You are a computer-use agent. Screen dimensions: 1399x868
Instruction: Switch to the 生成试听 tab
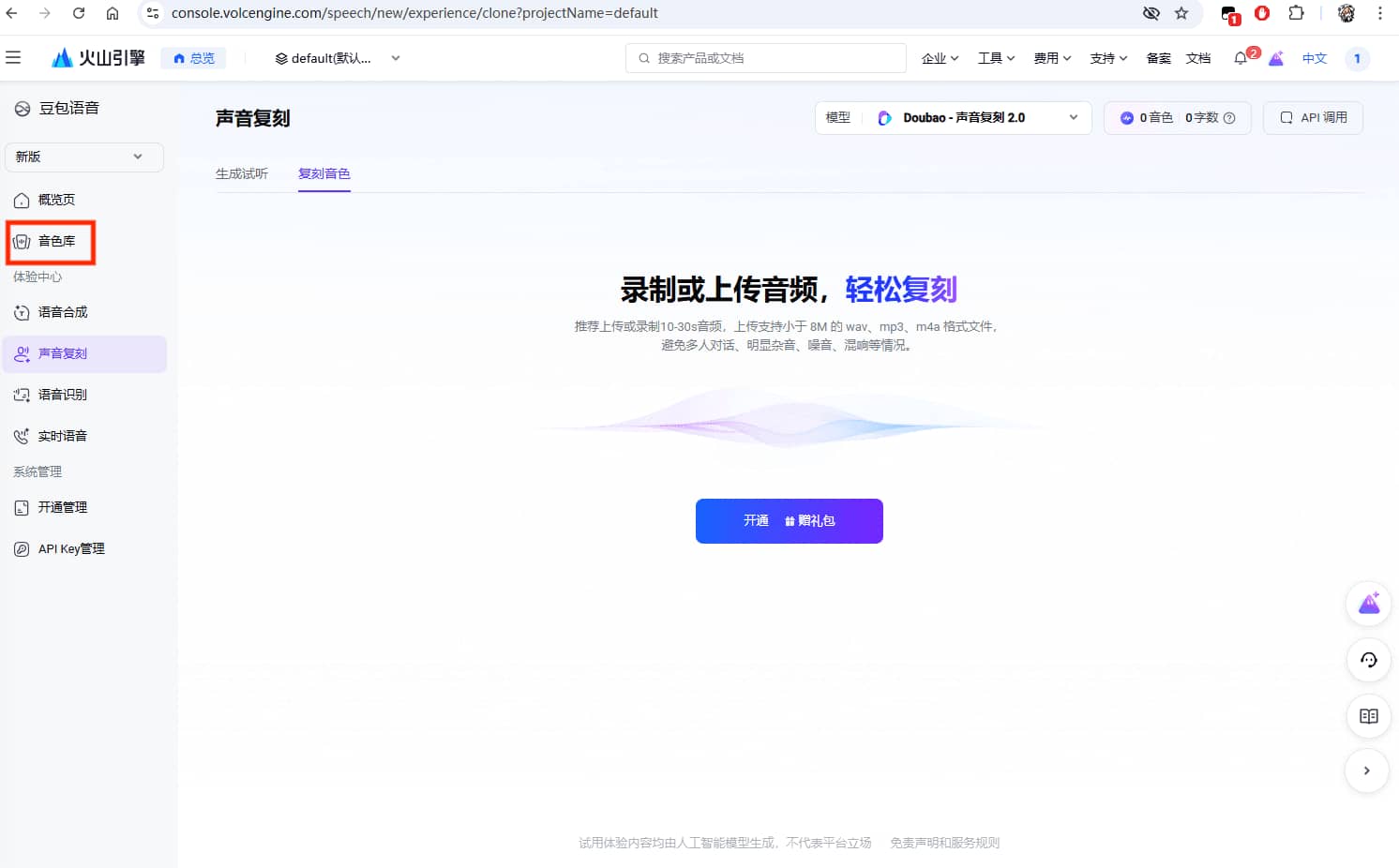tap(242, 173)
